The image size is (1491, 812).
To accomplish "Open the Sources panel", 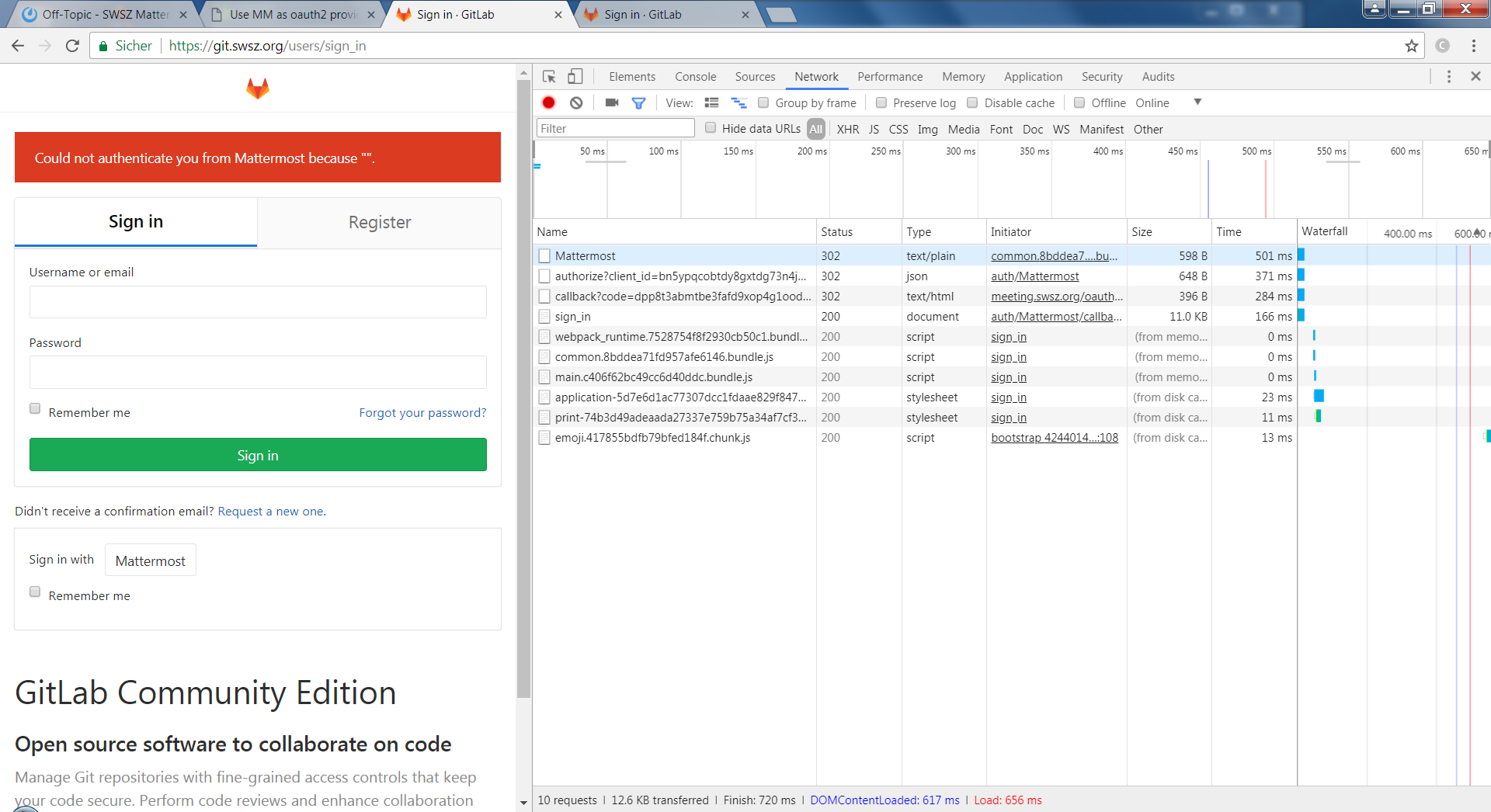I will click(756, 76).
